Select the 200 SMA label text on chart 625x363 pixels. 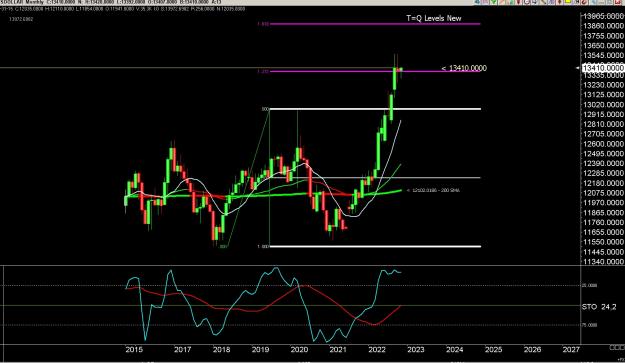click(x=433, y=190)
